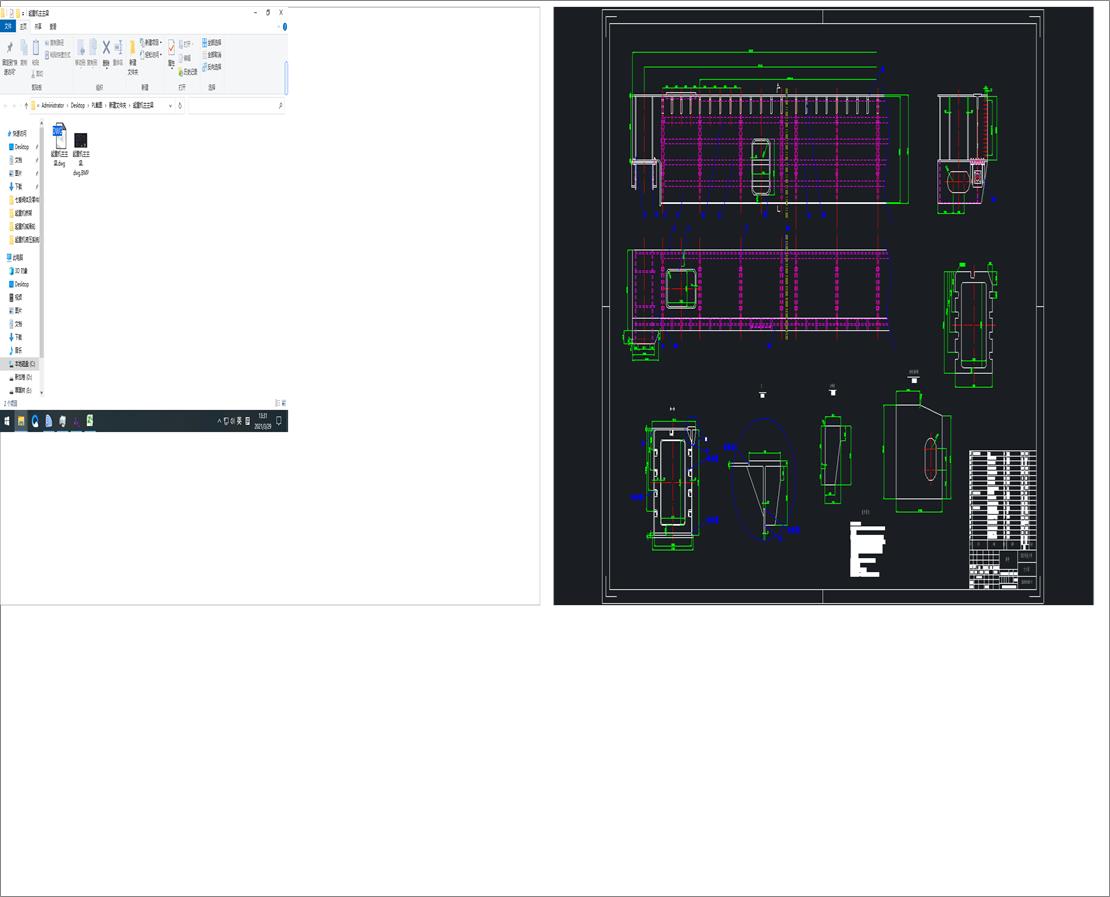The height and width of the screenshot is (897, 1110).
Task: Click the Edit icon in the Open group
Action: tap(185, 58)
